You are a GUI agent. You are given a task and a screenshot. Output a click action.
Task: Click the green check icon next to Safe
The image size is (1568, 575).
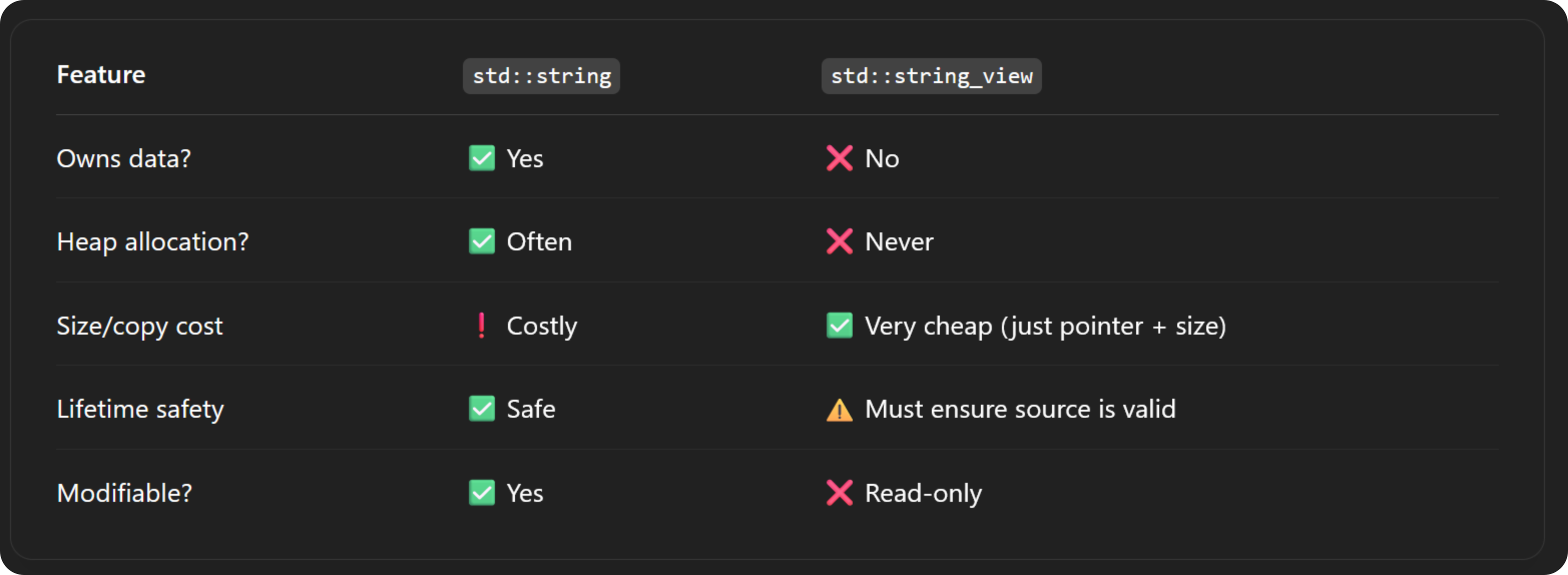click(481, 409)
